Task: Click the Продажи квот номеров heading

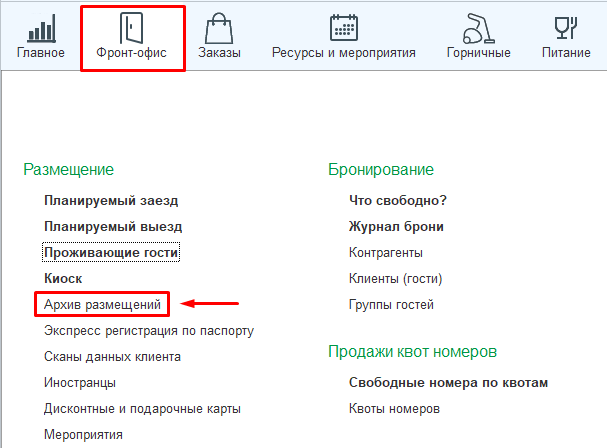Action: tap(413, 352)
